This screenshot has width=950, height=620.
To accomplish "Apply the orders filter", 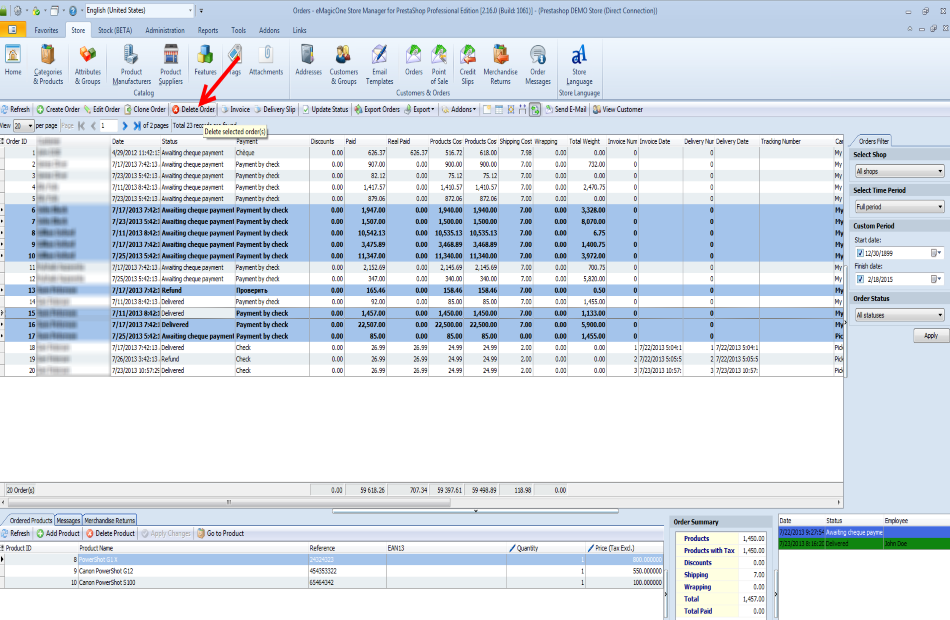I will pyautogui.click(x=931, y=336).
